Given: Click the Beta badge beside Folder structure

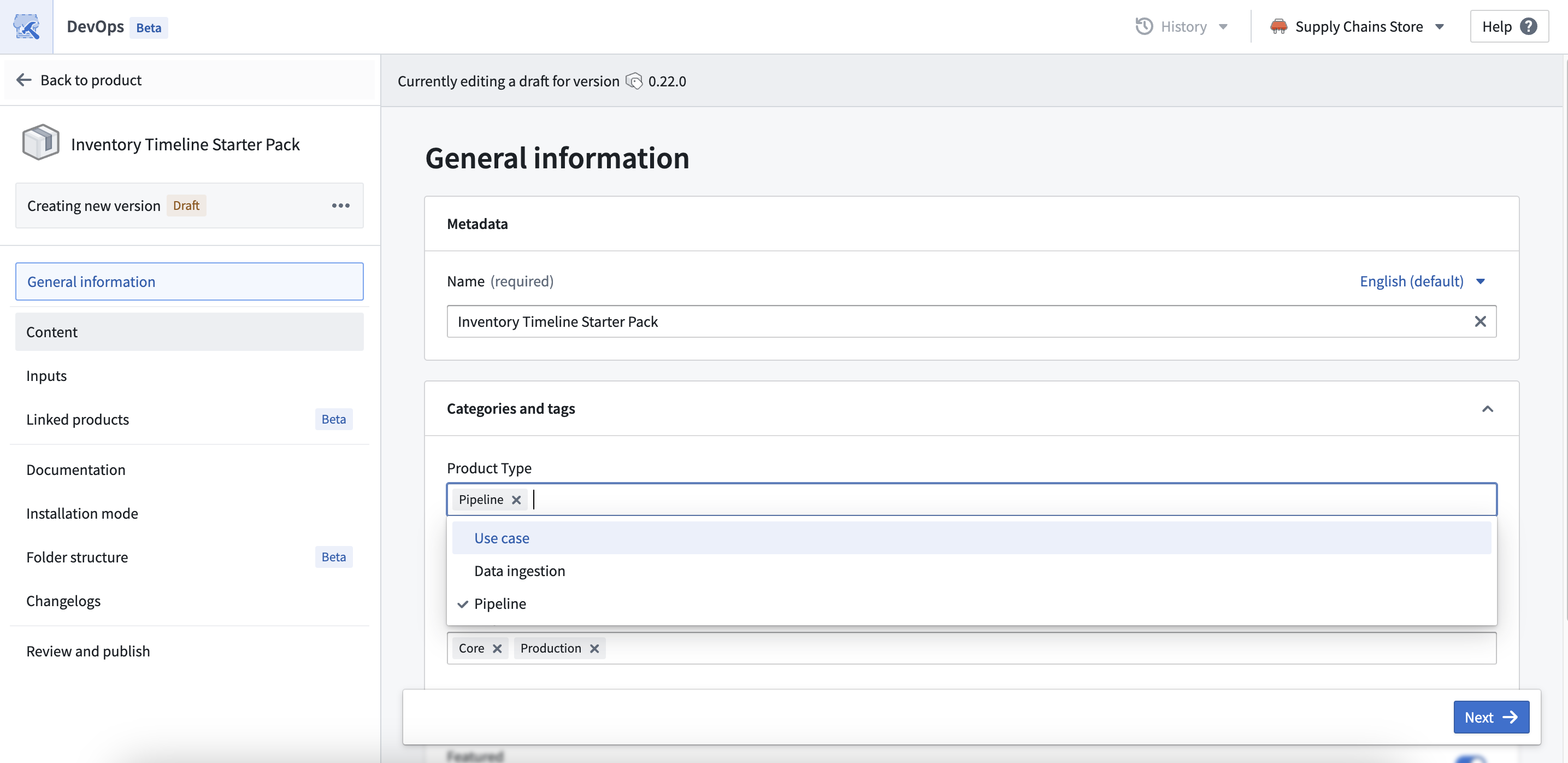Looking at the screenshot, I should tap(334, 557).
